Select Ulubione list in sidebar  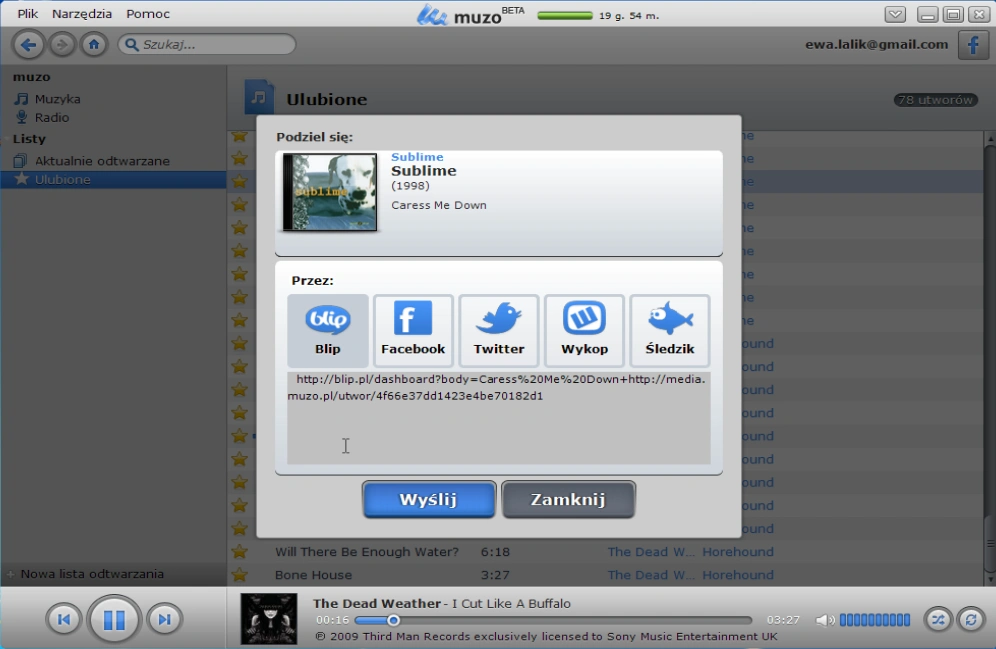pos(113,180)
